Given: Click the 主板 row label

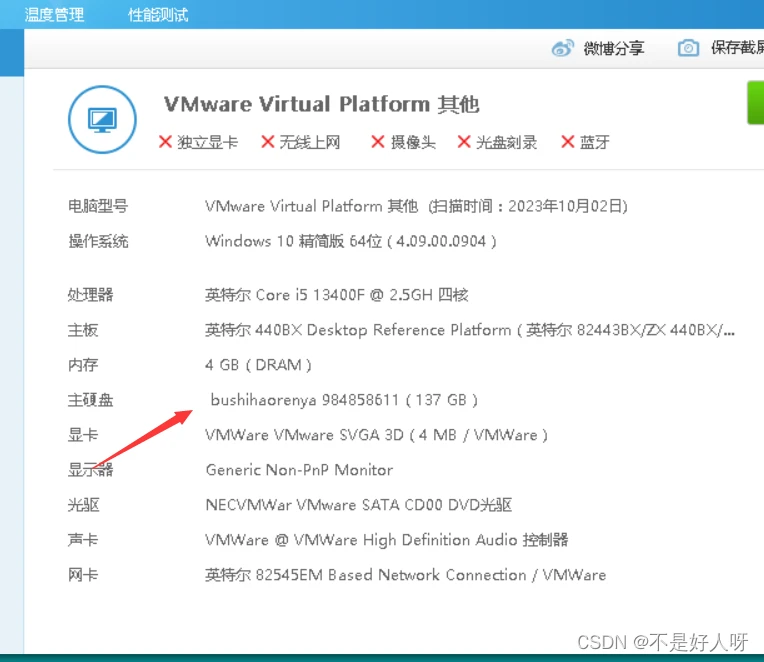Looking at the screenshot, I should point(83,330).
